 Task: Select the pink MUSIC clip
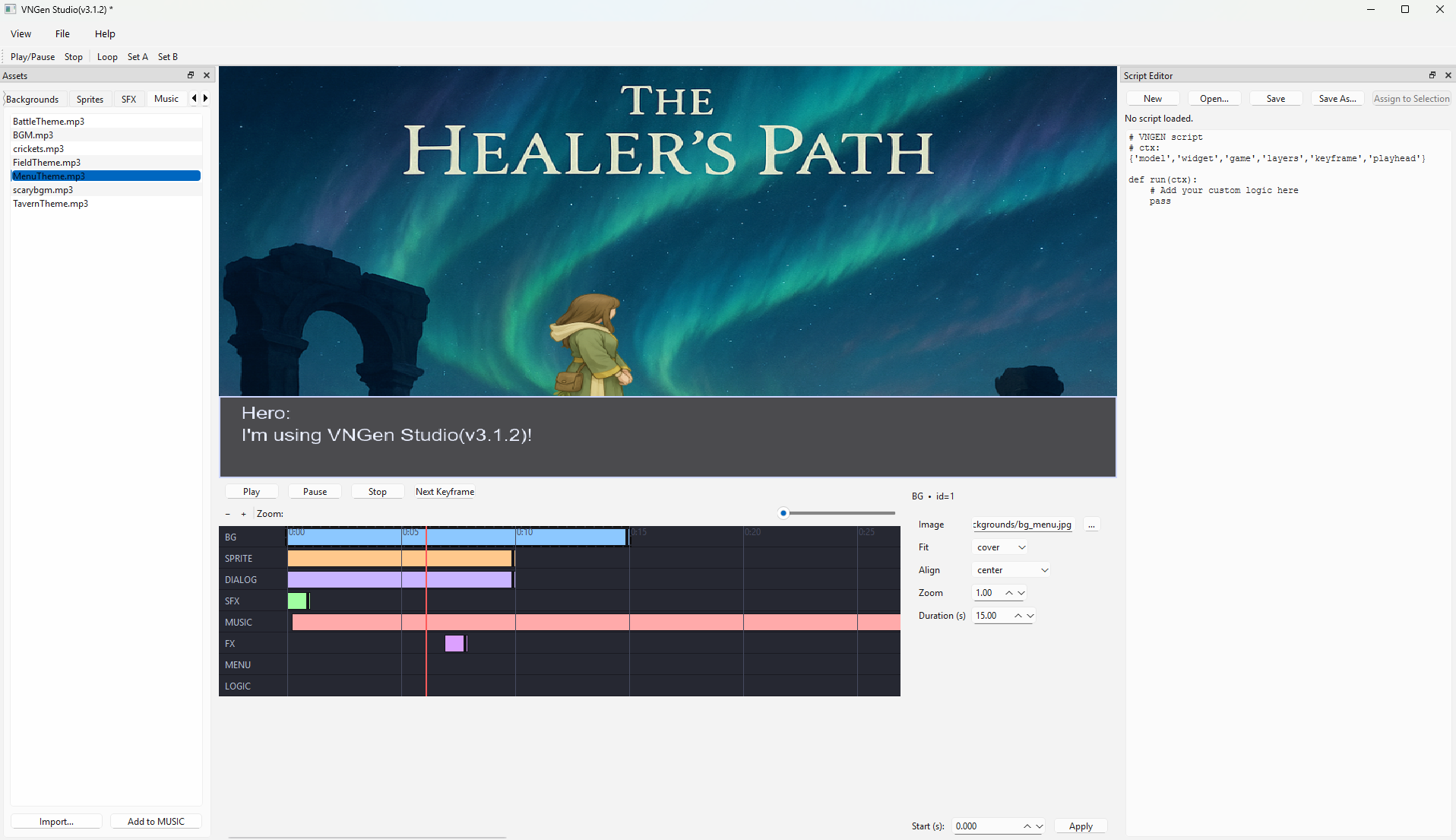coord(597,622)
